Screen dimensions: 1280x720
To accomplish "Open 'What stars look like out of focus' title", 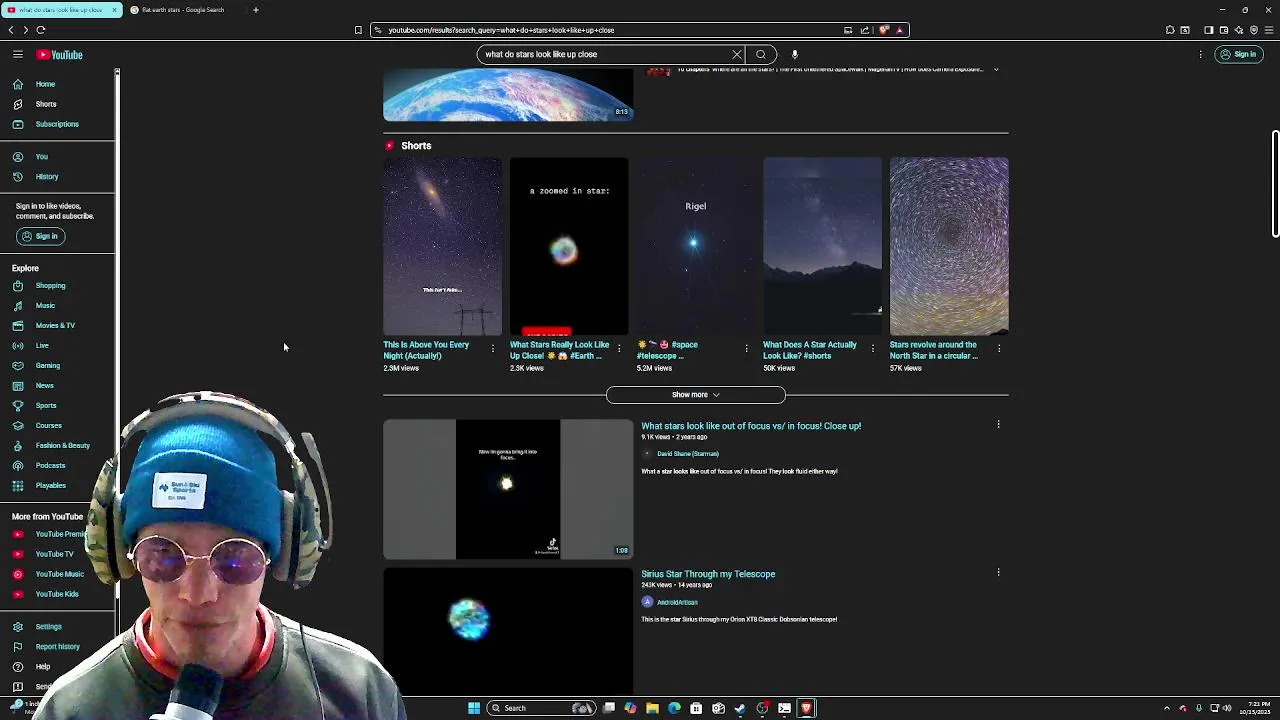I will 751,426.
